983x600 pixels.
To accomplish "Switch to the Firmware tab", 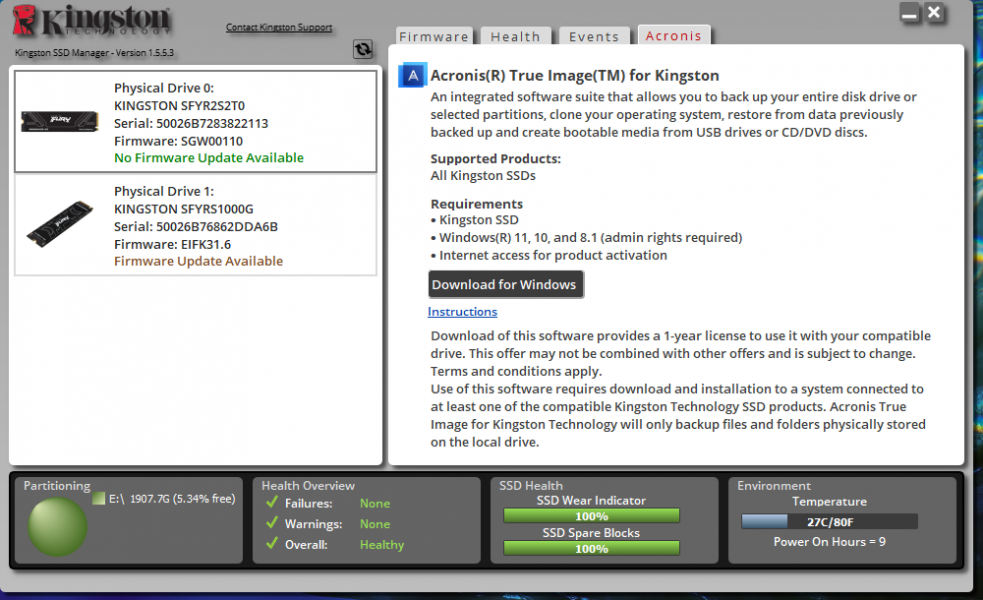I will click(434, 36).
